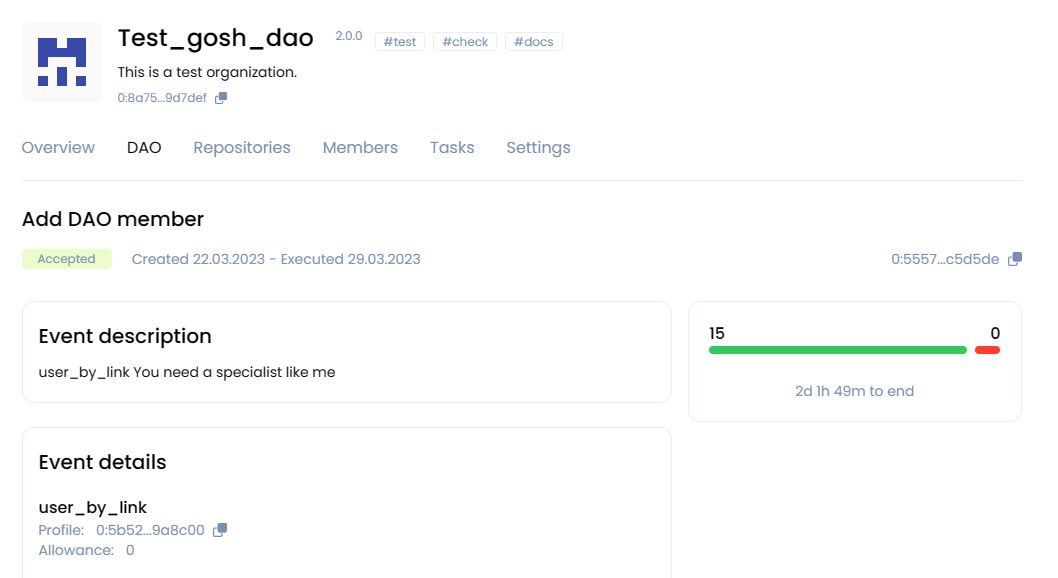
Task: Click the 0:5557...c5d5de event address text
Action: (x=945, y=259)
